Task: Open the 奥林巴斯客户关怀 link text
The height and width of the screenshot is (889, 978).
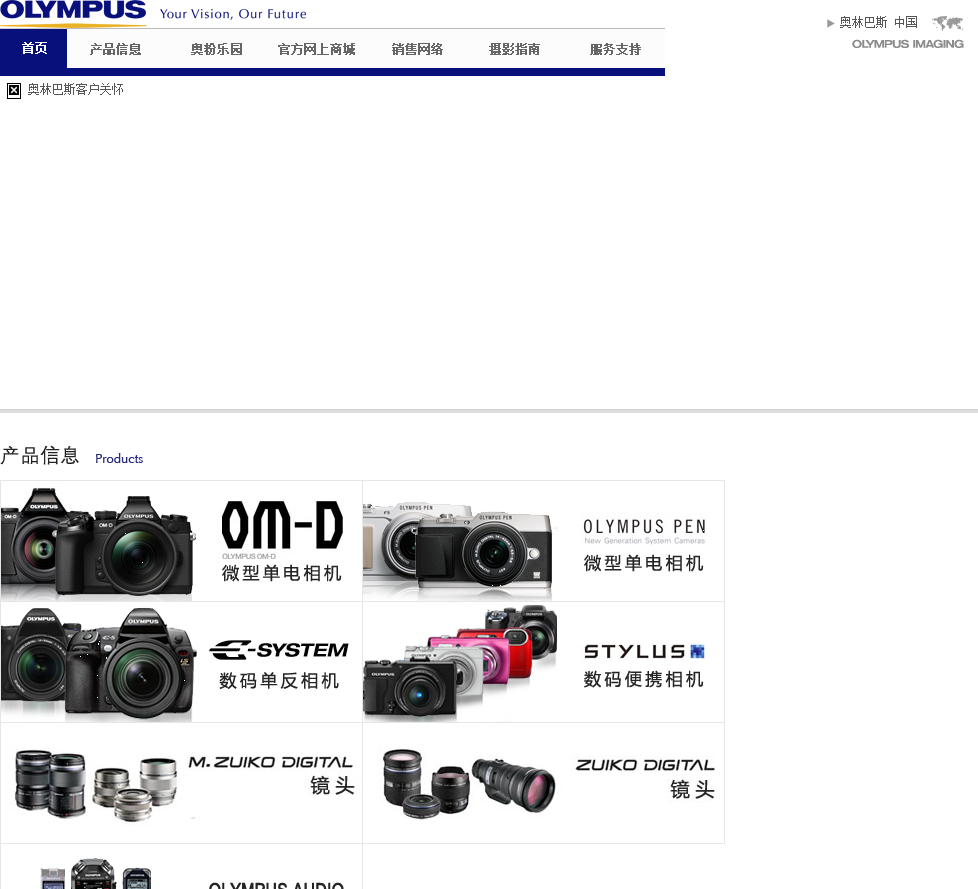Action: click(75, 90)
